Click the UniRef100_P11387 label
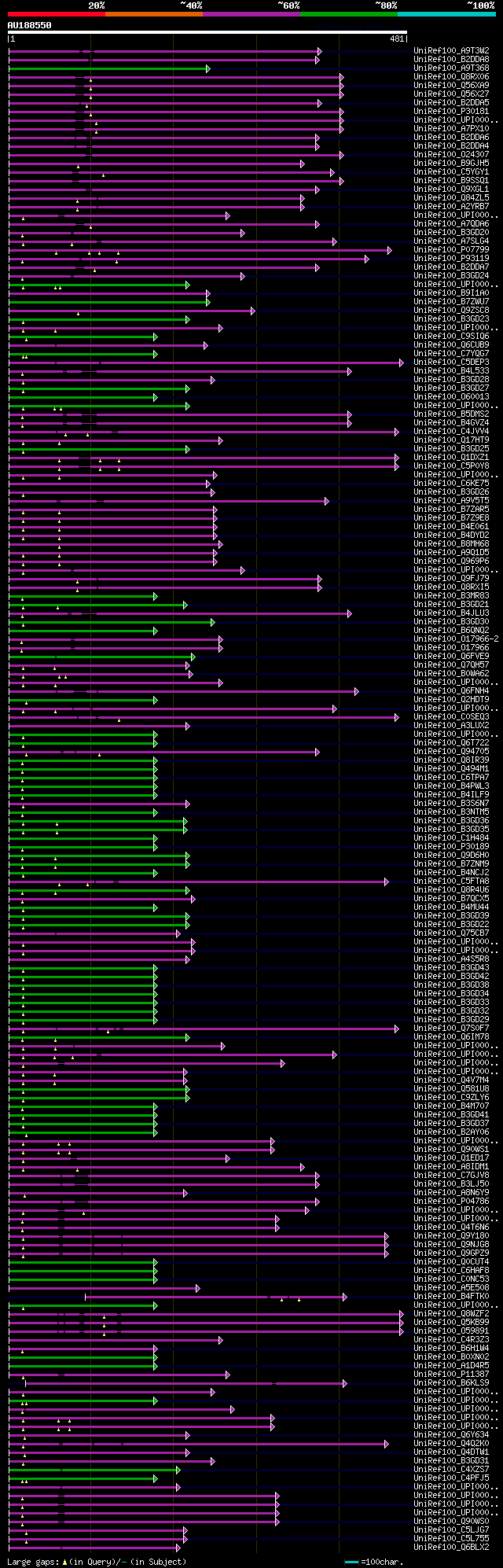Image resolution: width=503 pixels, height=1568 pixels. [x=451, y=1374]
